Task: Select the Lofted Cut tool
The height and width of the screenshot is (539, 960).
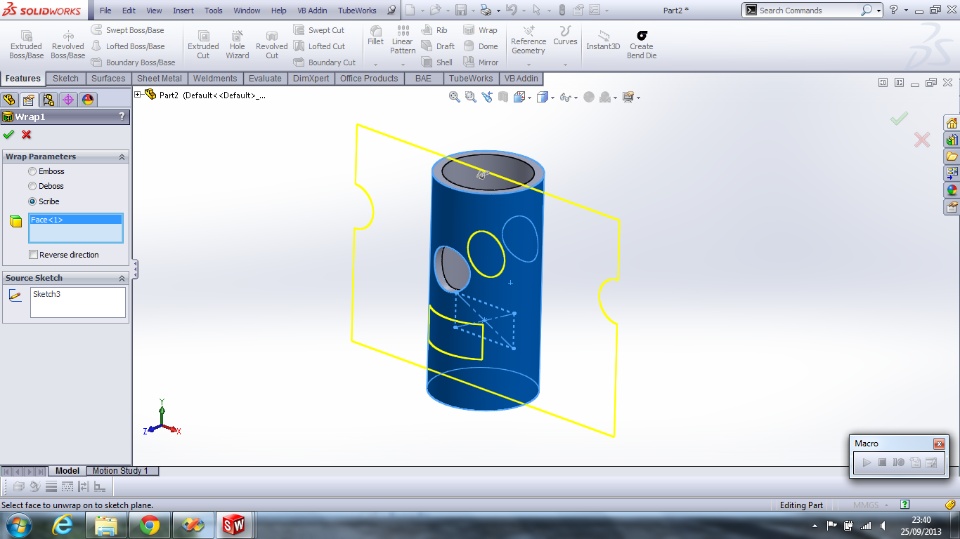Action: point(319,46)
